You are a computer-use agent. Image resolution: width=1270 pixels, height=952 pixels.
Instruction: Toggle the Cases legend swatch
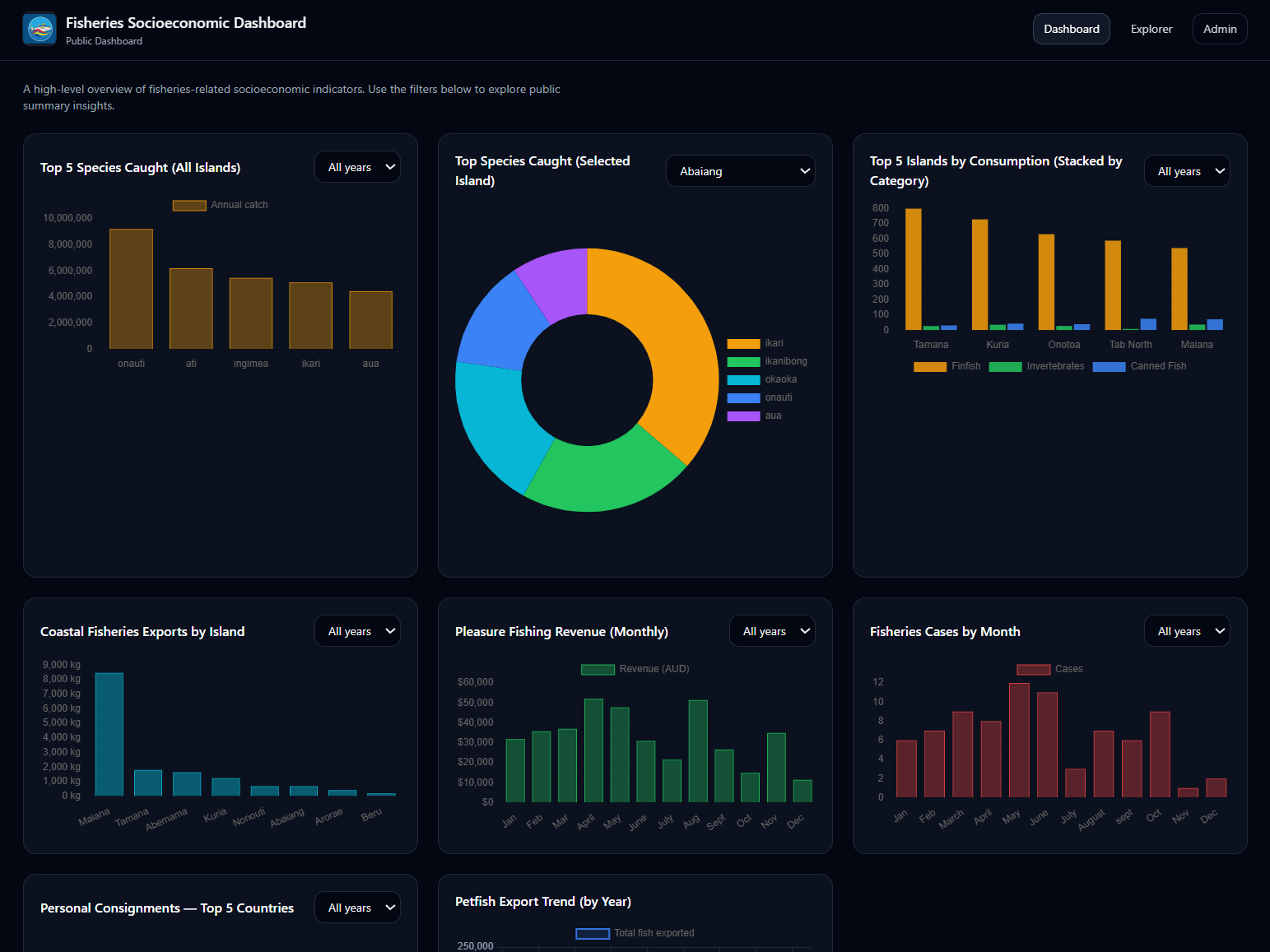pos(1033,670)
